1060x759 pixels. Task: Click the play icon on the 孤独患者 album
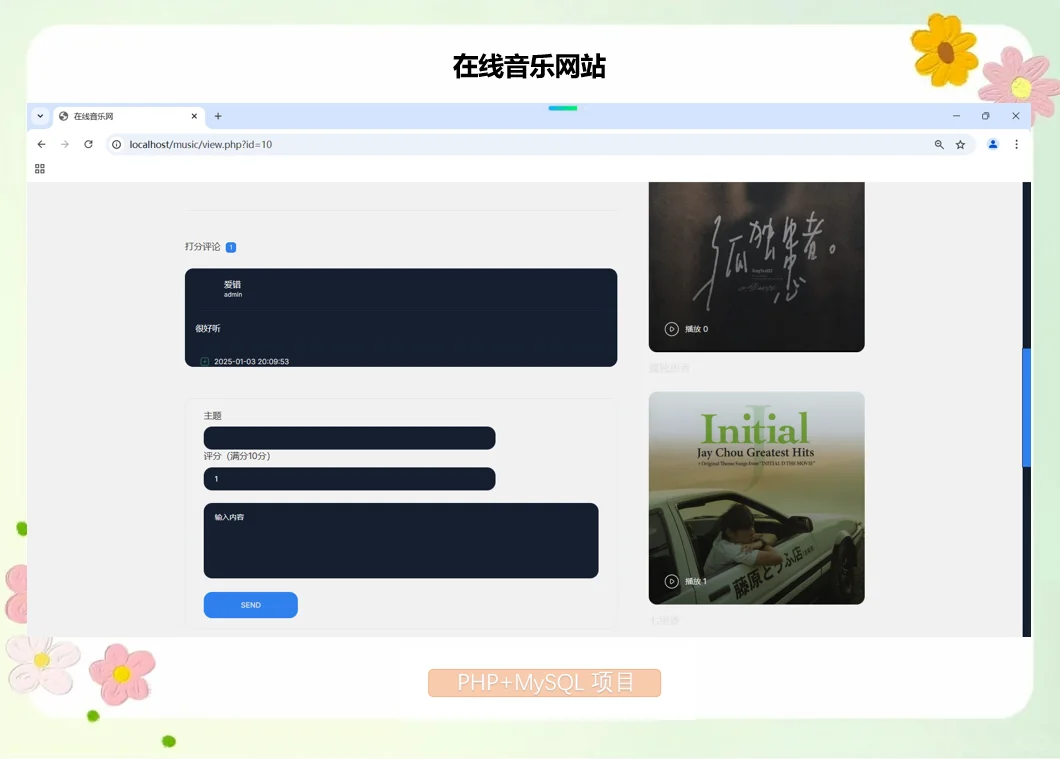[671, 329]
